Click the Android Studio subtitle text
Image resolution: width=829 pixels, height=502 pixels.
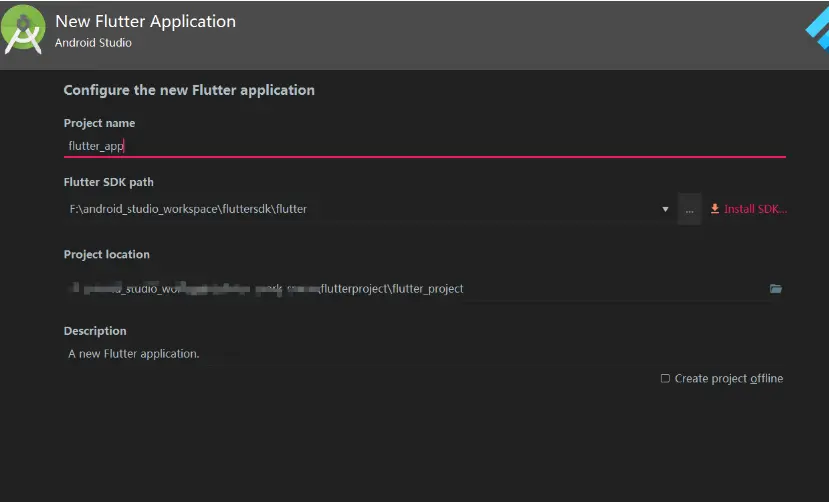click(x=93, y=43)
